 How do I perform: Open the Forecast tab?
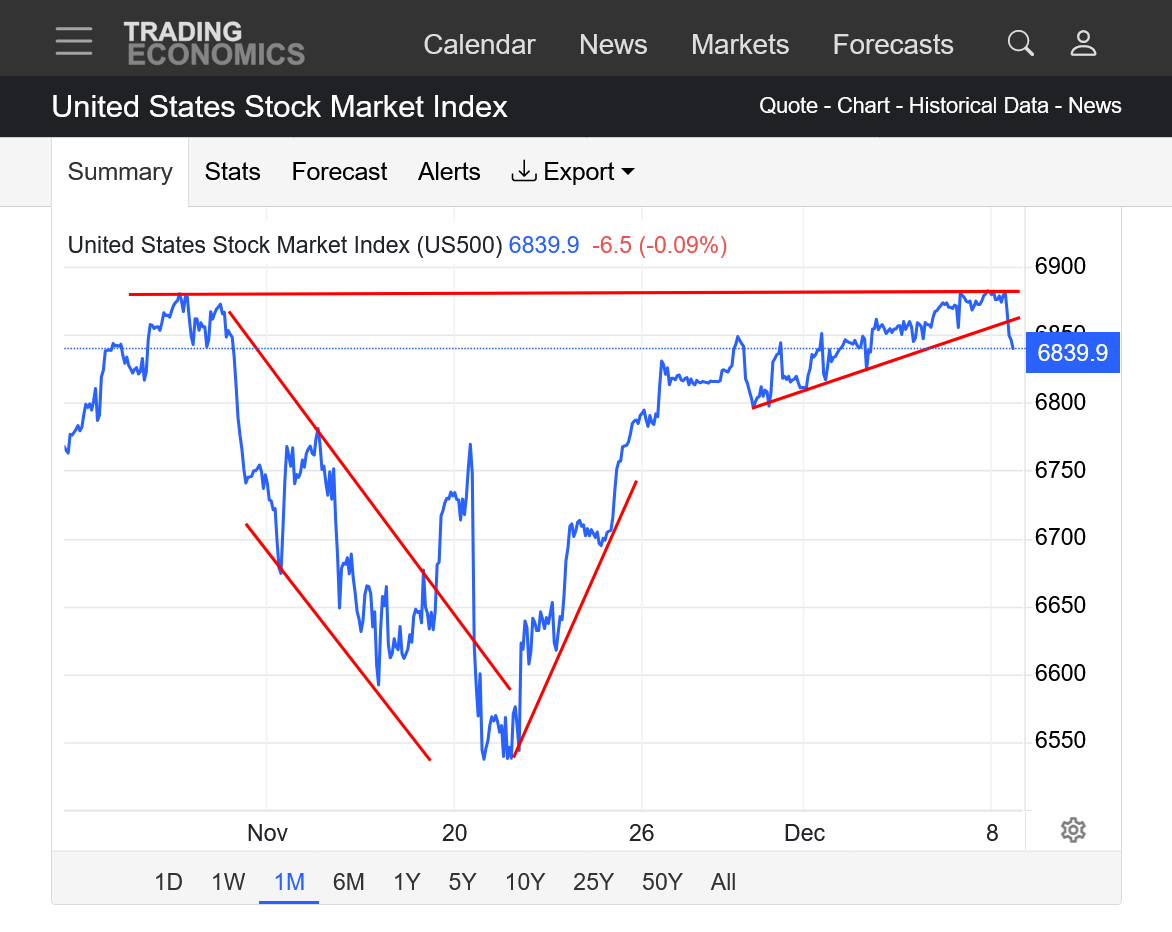tap(339, 172)
